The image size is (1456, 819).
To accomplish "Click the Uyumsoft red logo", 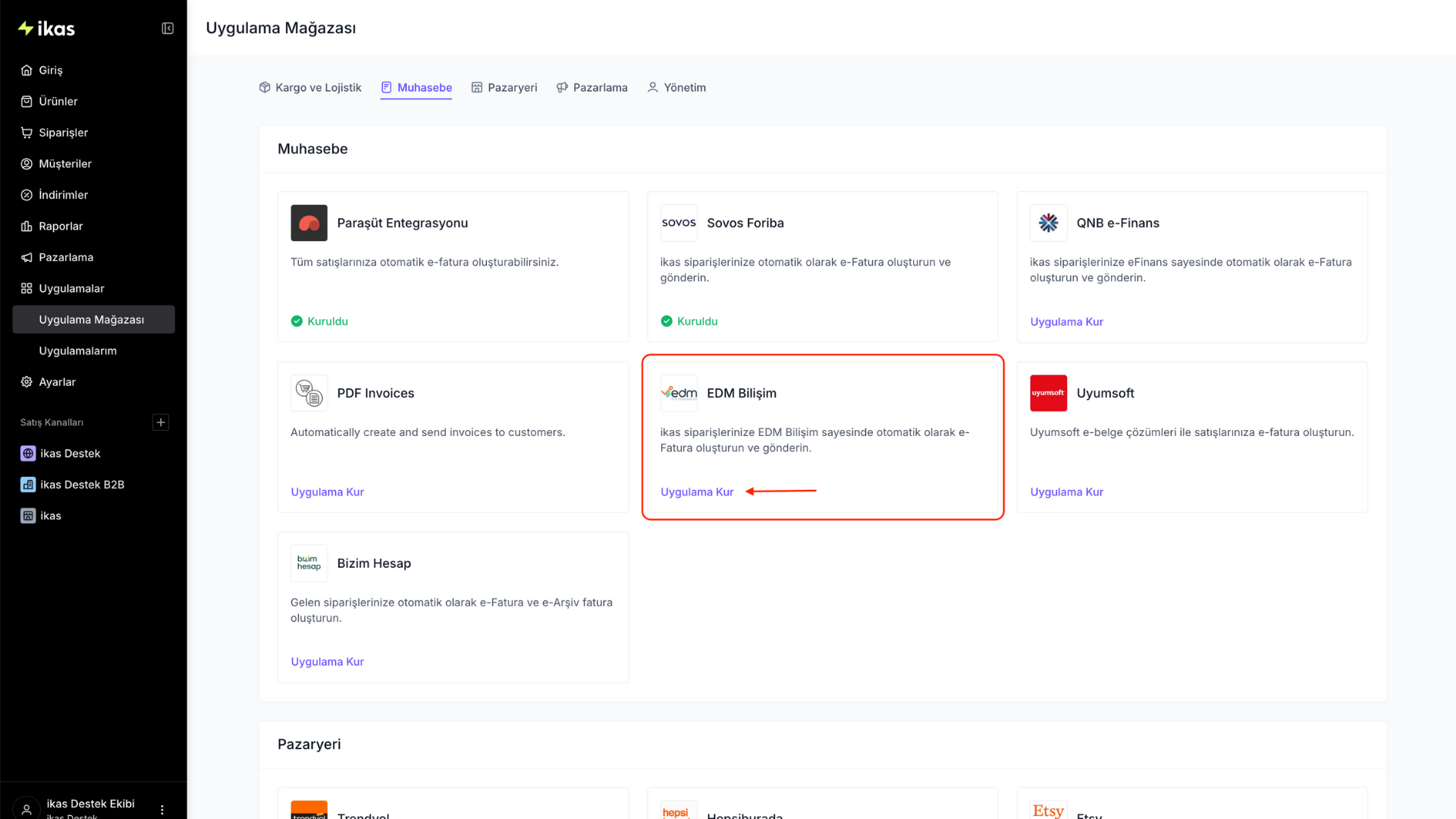I will pyautogui.click(x=1048, y=393).
